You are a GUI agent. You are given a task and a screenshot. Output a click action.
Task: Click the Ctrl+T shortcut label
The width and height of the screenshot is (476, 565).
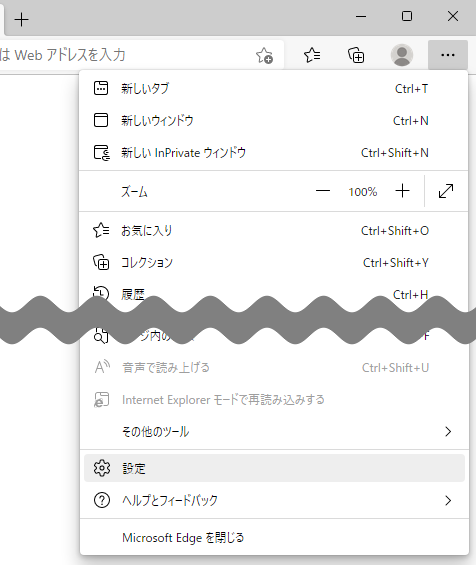[x=411, y=89]
